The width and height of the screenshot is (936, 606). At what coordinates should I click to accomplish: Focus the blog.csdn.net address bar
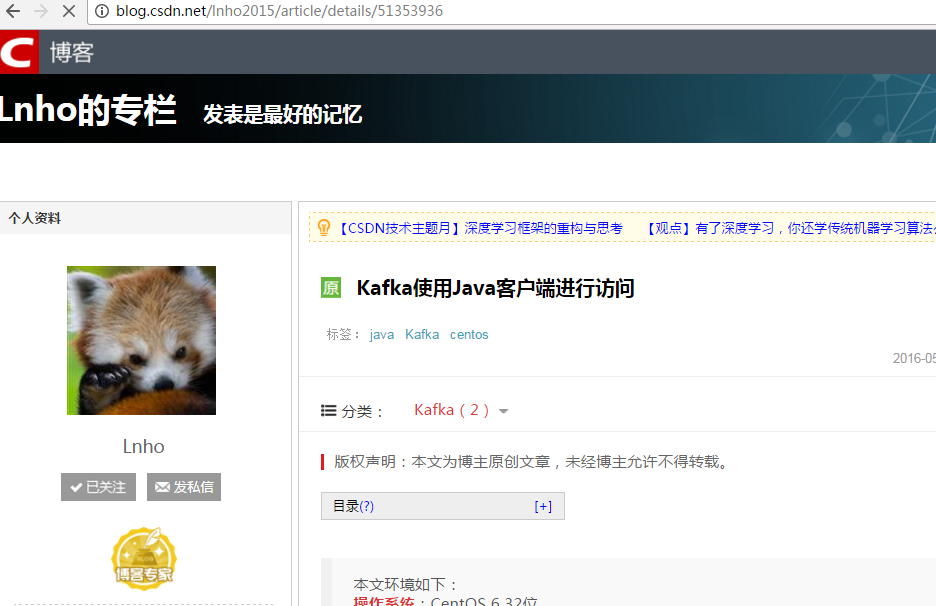[513, 11]
